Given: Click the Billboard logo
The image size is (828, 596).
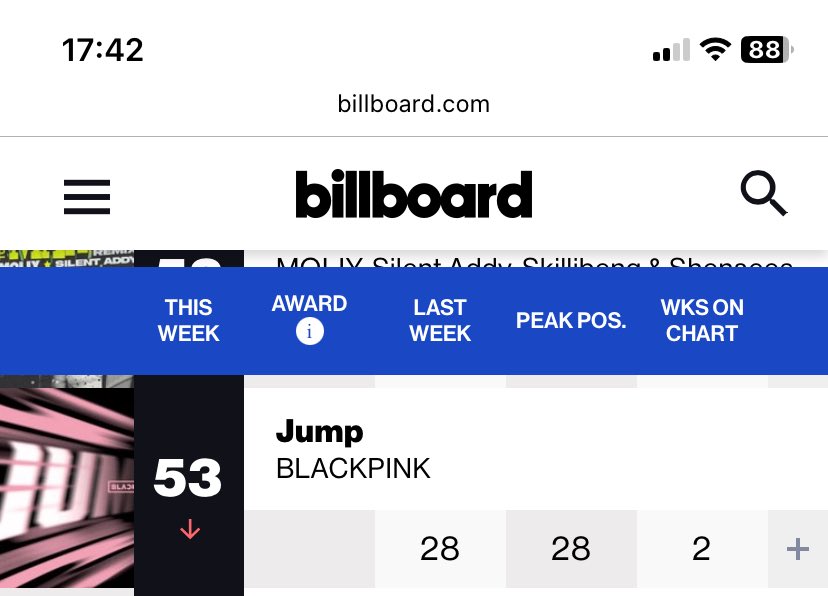Looking at the screenshot, I should [413, 194].
